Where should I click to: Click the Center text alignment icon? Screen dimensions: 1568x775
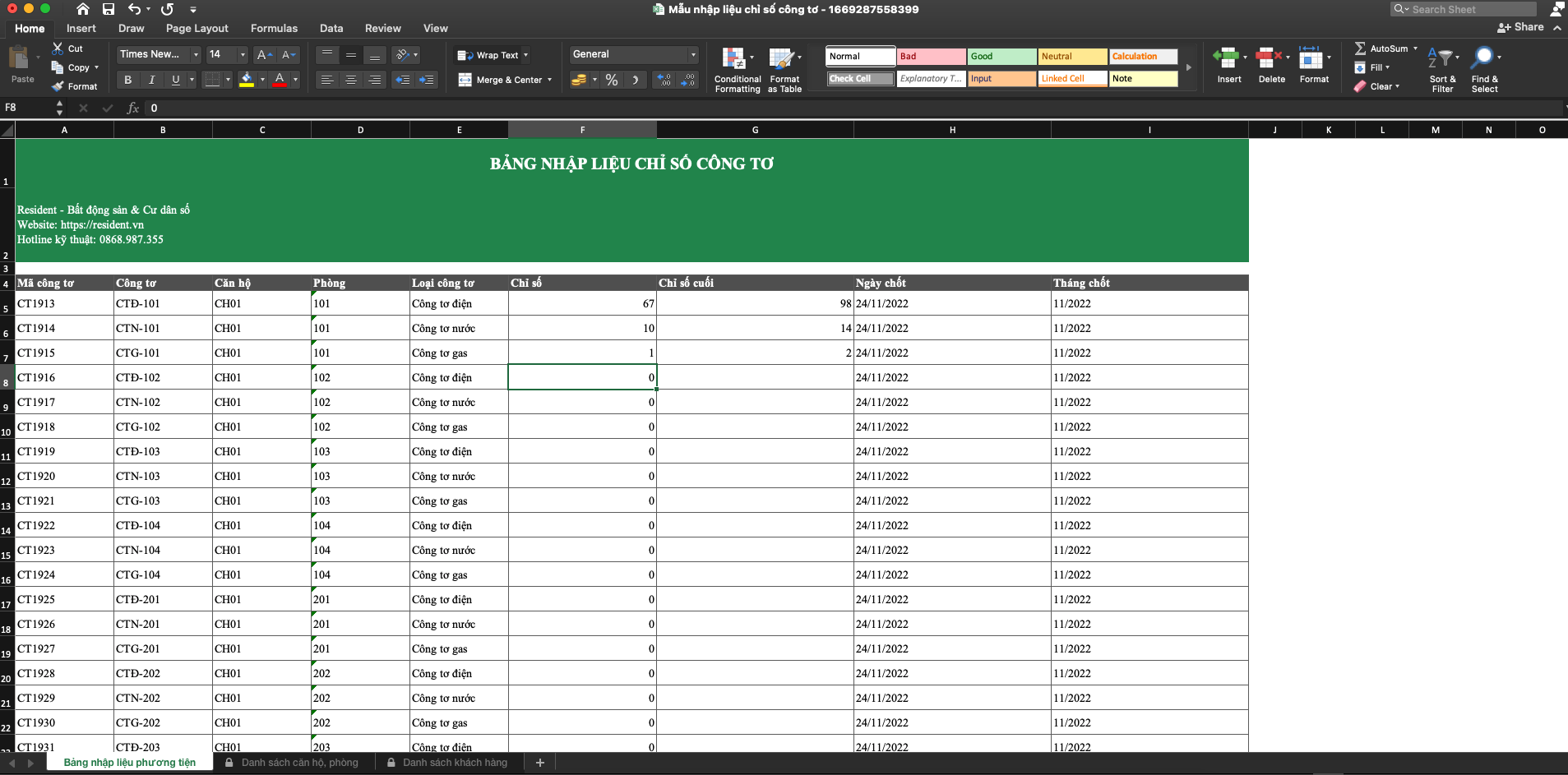[x=351, y=80]
